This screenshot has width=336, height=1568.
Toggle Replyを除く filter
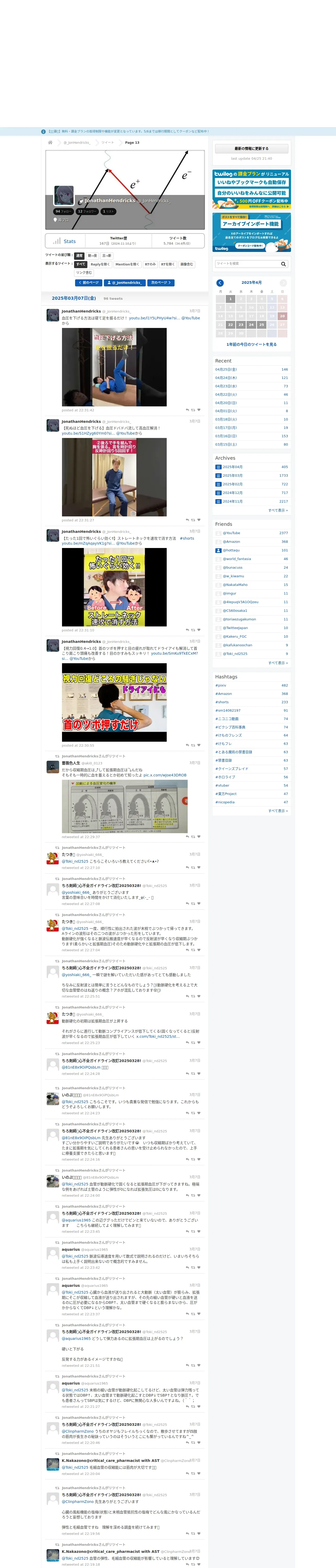pyautogui.click(x=101, y=264)
